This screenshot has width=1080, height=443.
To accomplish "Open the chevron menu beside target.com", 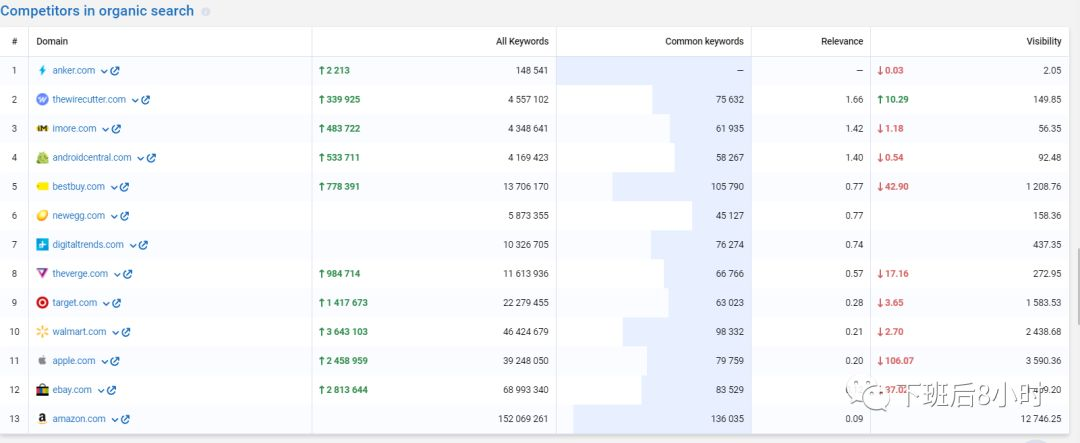I will pyautogui.click(x=106, y=303).
